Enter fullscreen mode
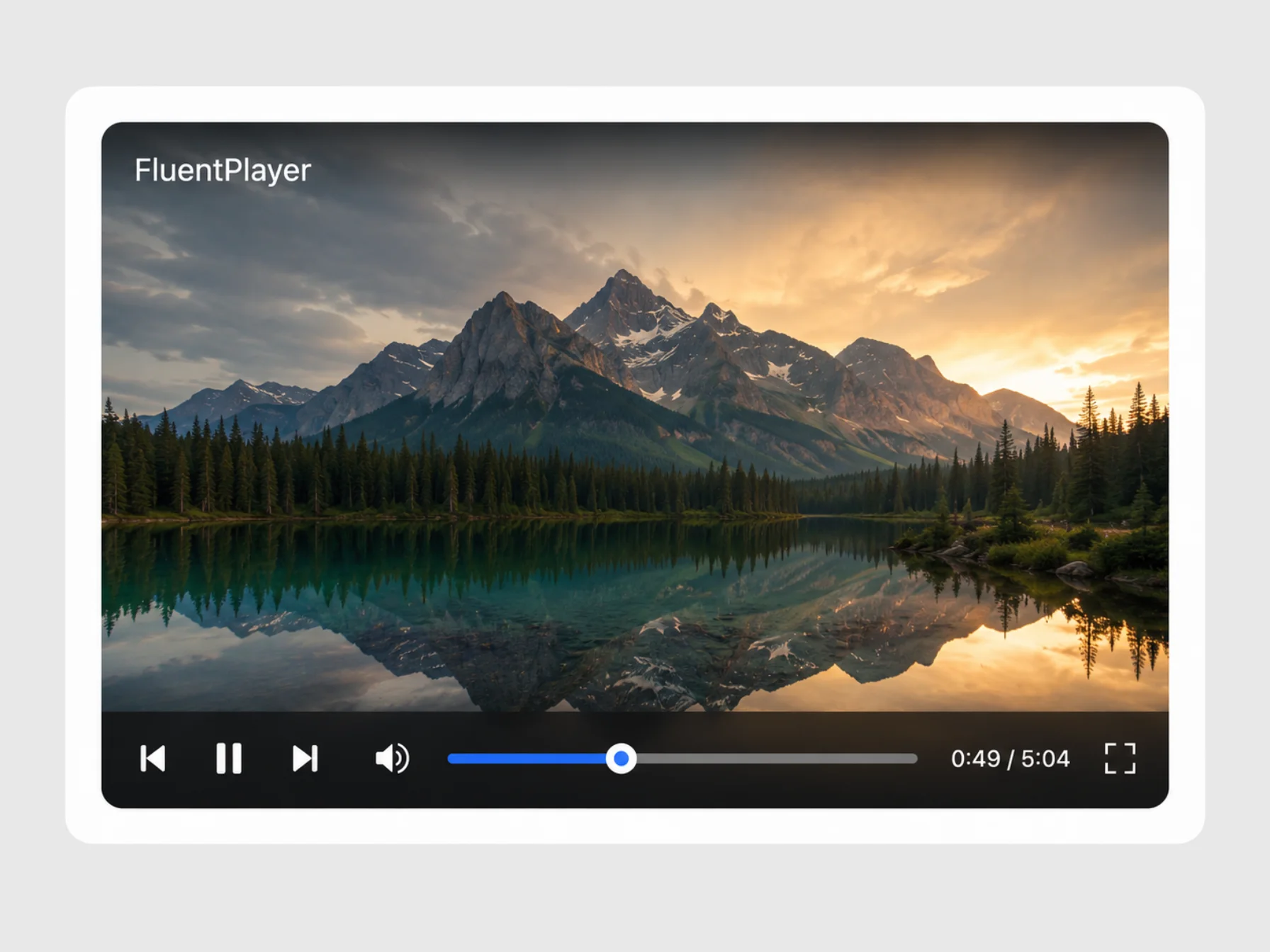 (1120, 759)
